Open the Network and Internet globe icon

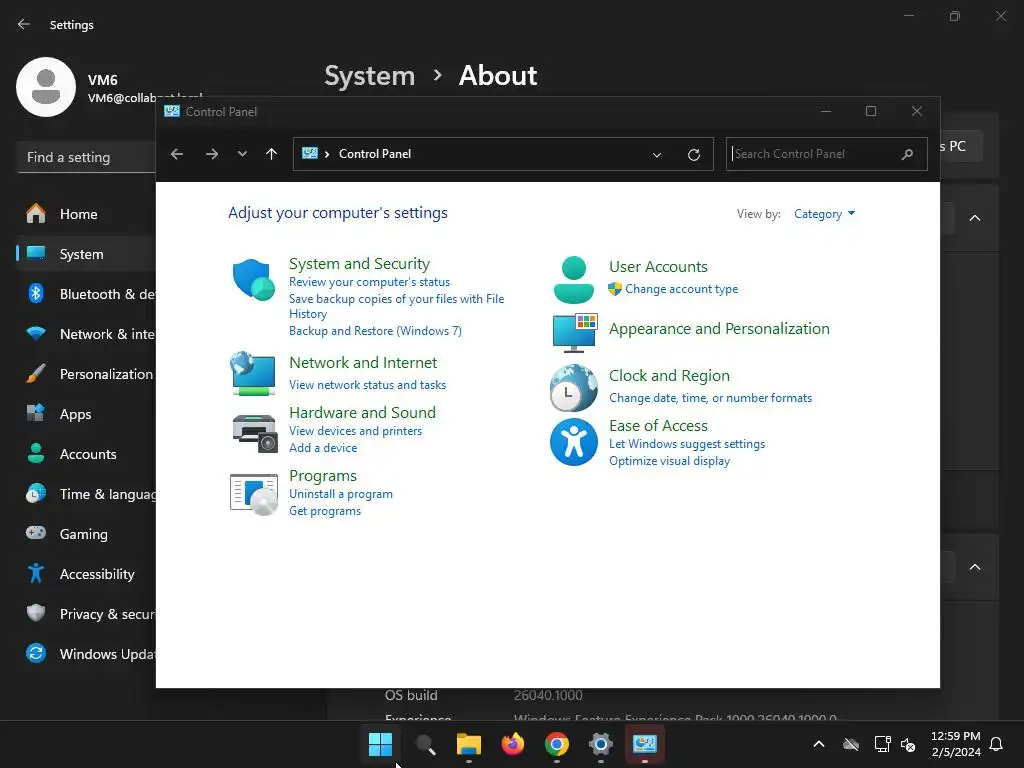pyautogui.click(x=253, y=373)
